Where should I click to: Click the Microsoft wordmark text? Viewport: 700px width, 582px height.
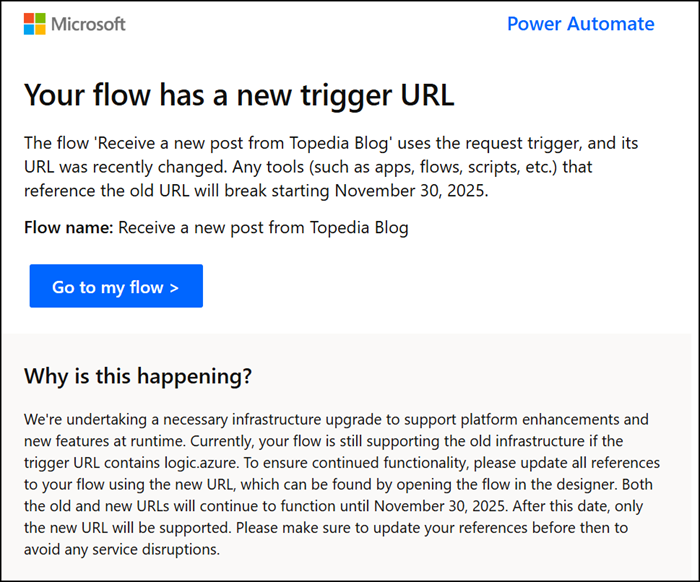point(89,24)
